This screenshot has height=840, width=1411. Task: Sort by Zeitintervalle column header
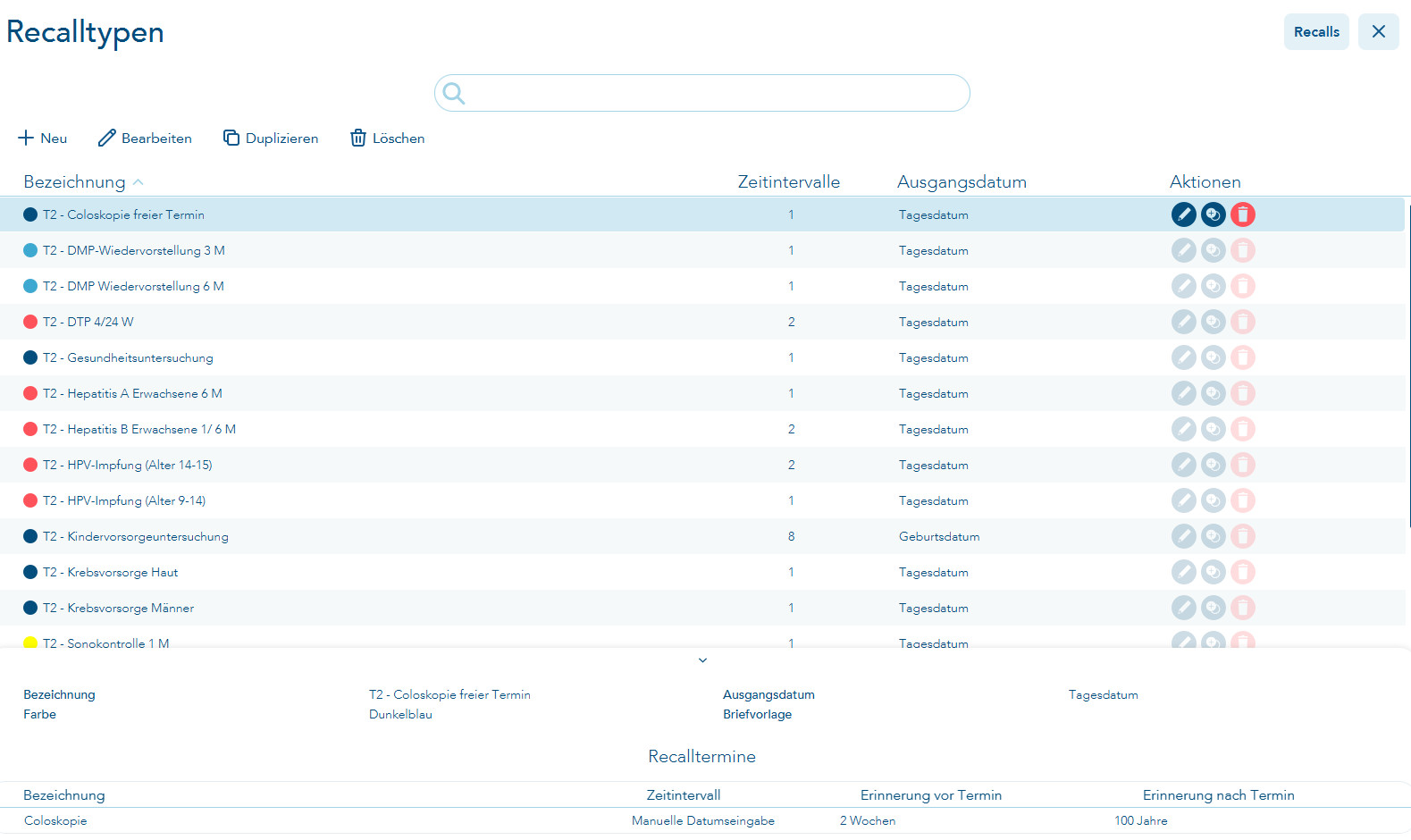click(x=788, y=182)
